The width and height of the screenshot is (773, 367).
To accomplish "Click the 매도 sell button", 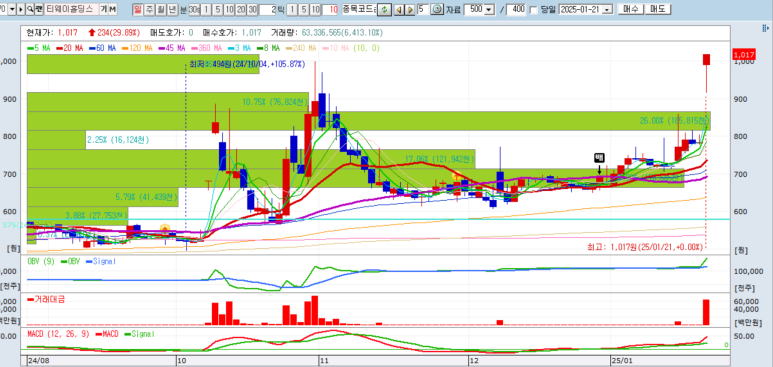I will tap(657, 9).
